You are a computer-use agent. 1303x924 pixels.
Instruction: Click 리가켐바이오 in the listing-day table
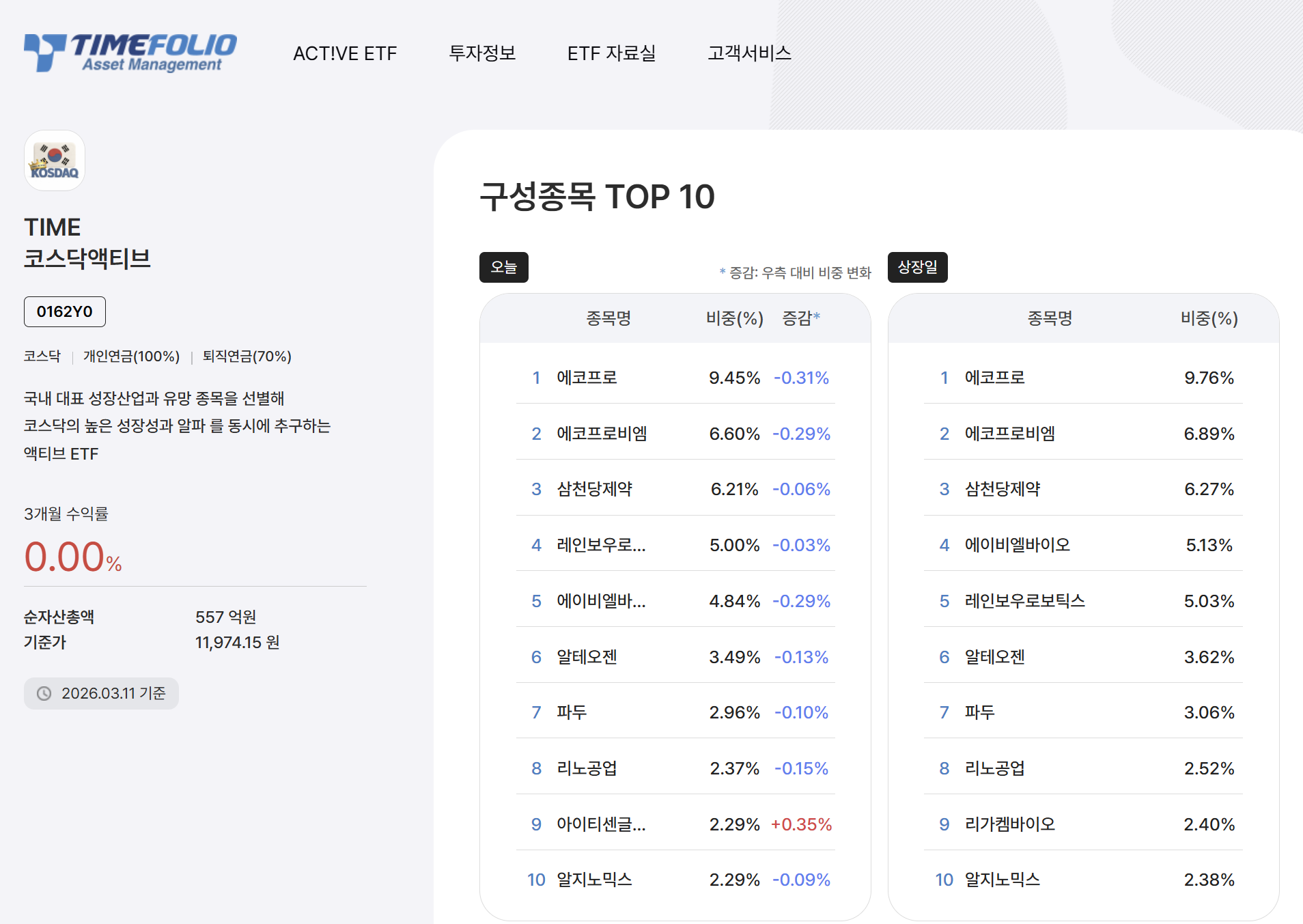1010,824
